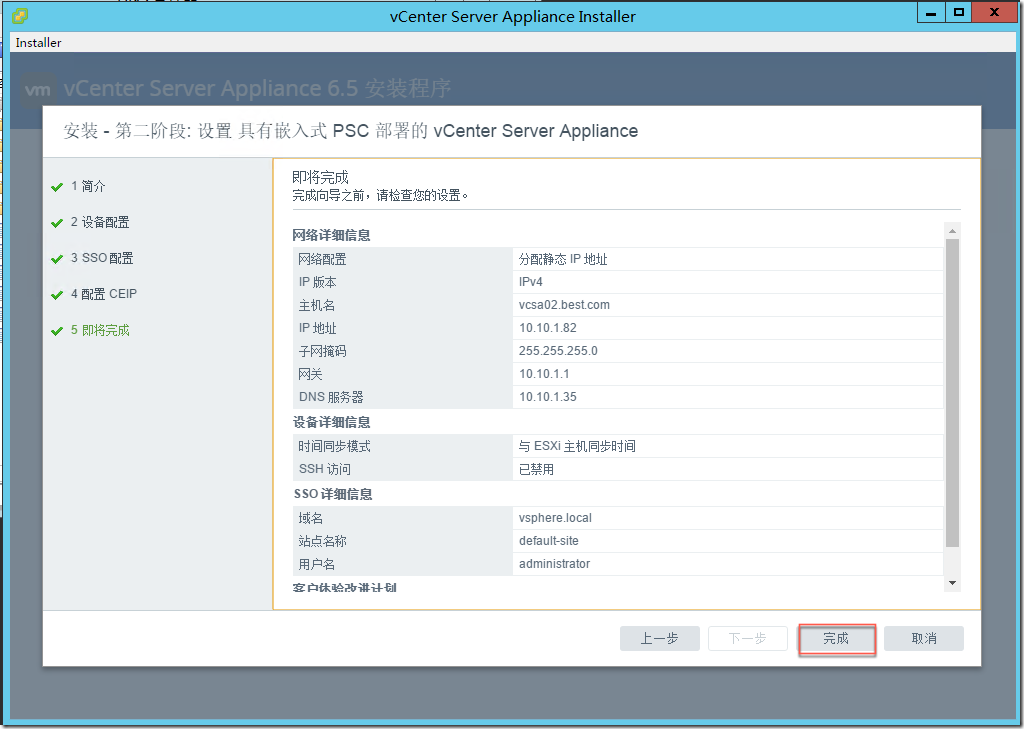Image resolution: width=1024 pixels, height=729 pixels.
Task: Click the disabled 下一步 button
Action: pyautogui.click(x=748, y=638)
